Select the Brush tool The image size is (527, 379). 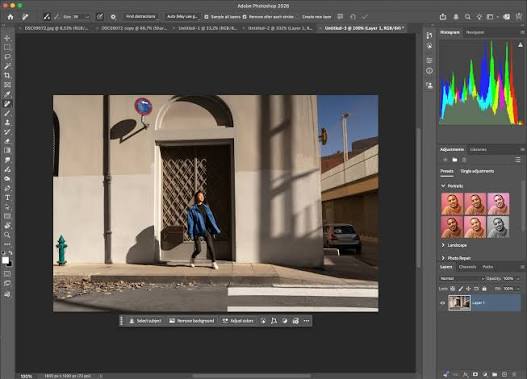pos(7,113)
